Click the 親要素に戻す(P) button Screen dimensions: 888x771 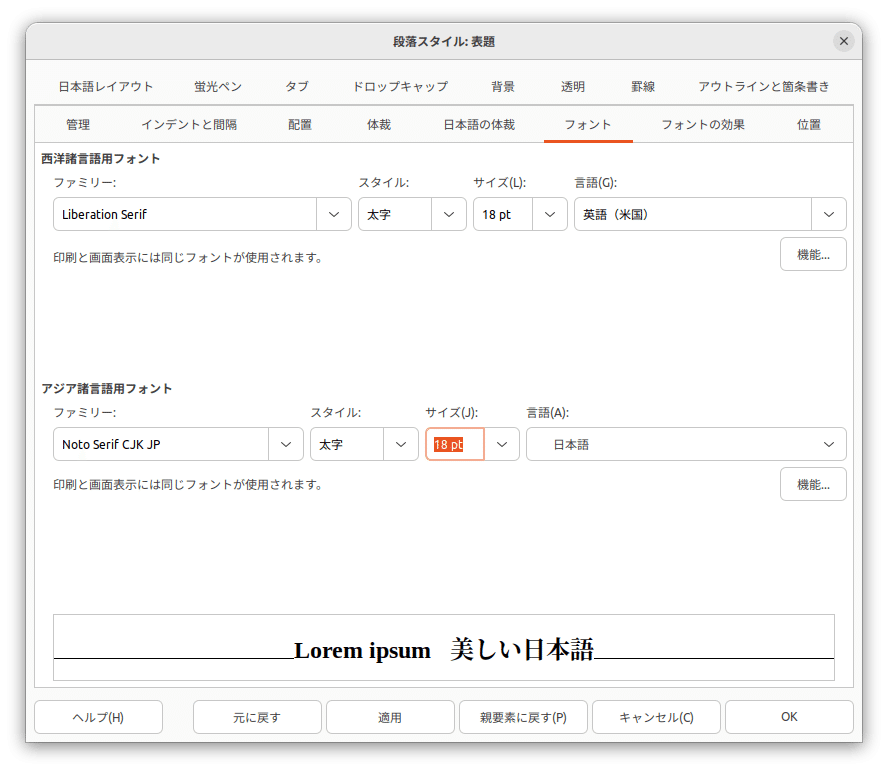[x=523, y=717]
